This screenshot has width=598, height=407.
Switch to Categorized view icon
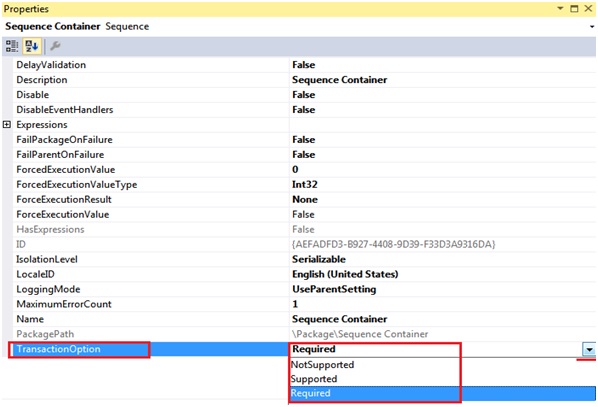click(12, 46)
